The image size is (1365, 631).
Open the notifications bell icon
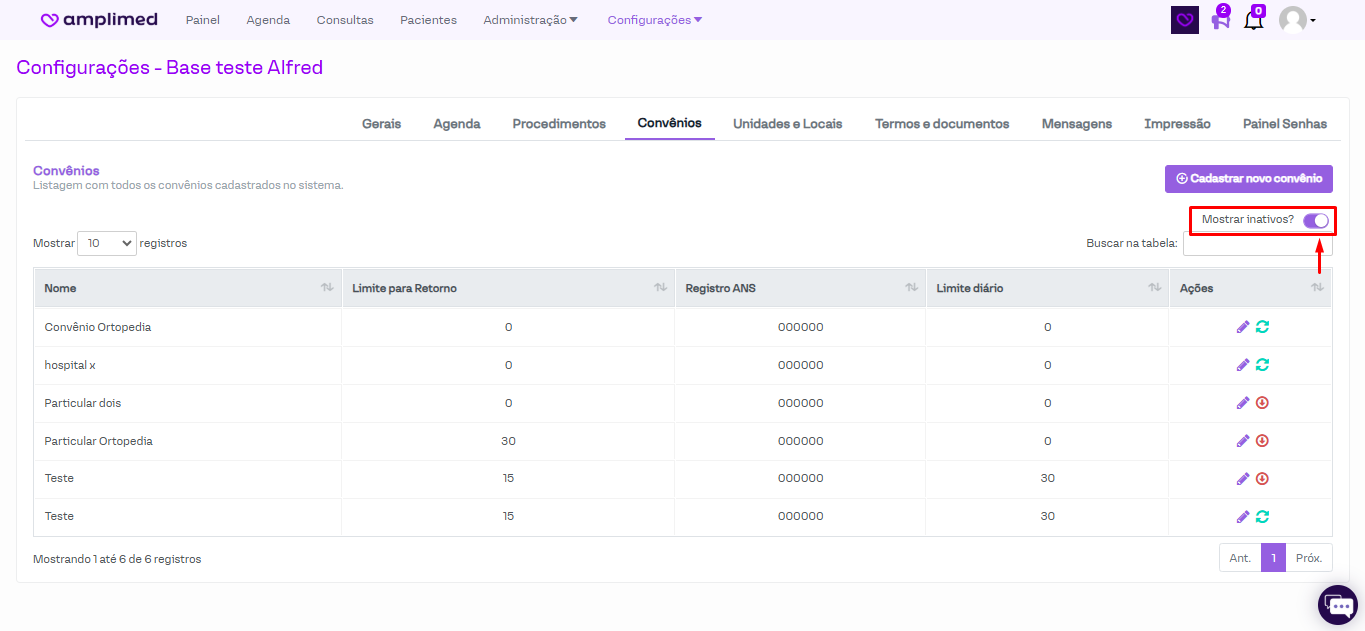[x=1253, y=20]
